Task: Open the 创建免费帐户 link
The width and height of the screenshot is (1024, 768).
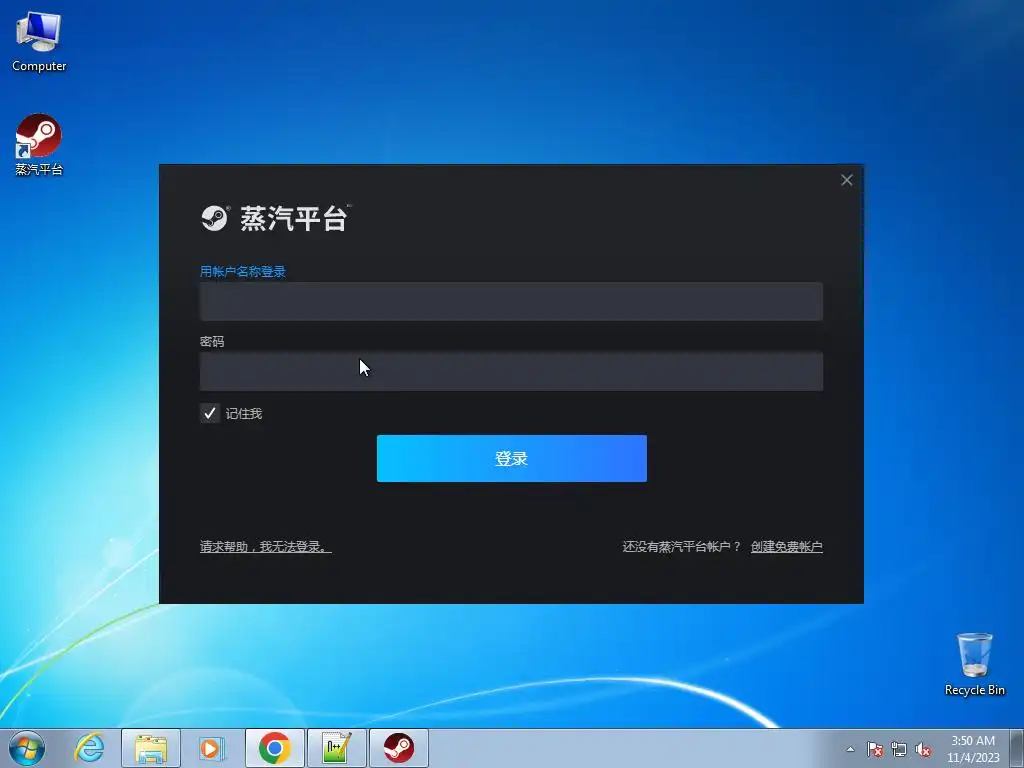Action: pos(786,547)
